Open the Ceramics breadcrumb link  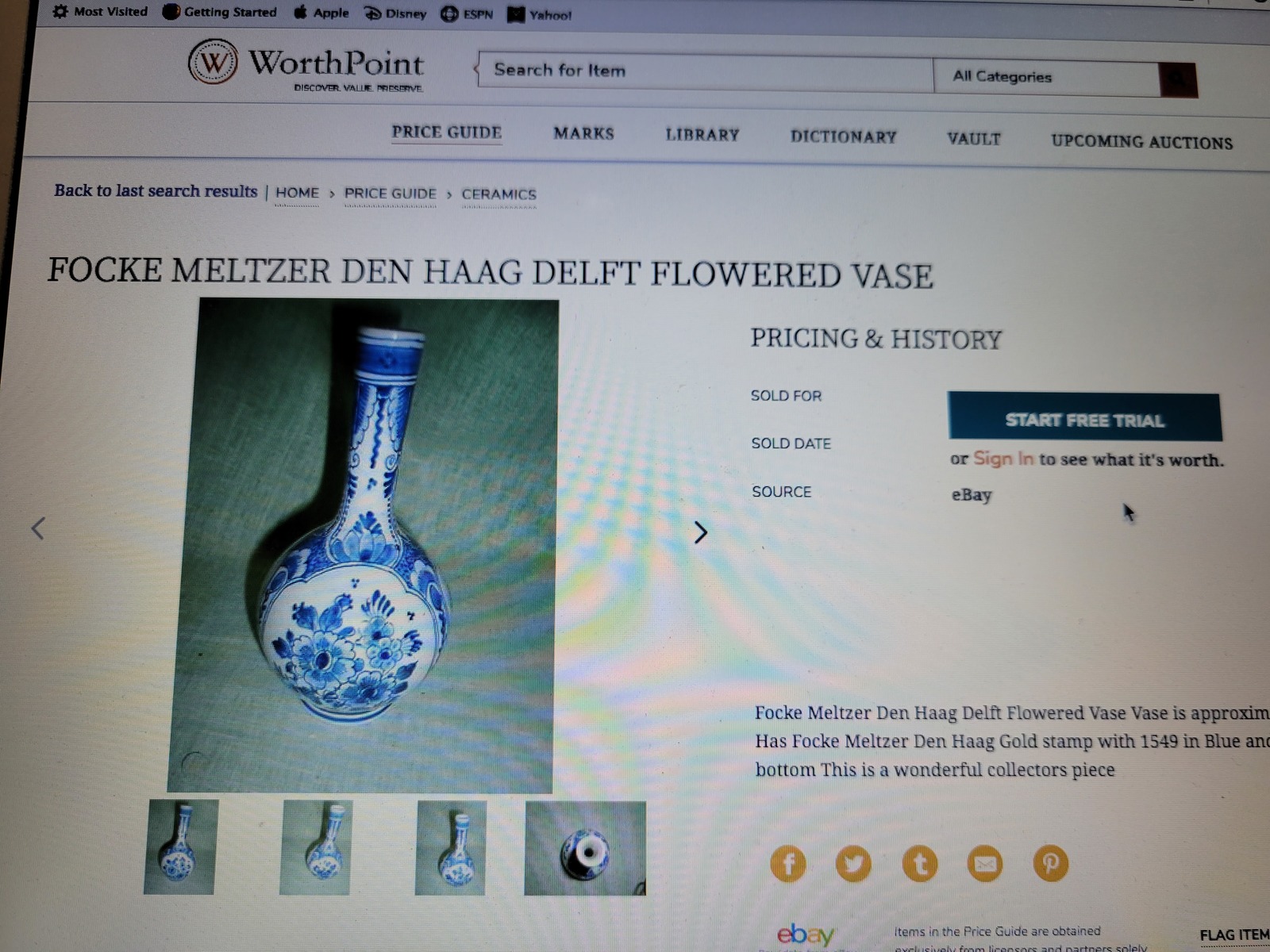click(x=498, y=194)
